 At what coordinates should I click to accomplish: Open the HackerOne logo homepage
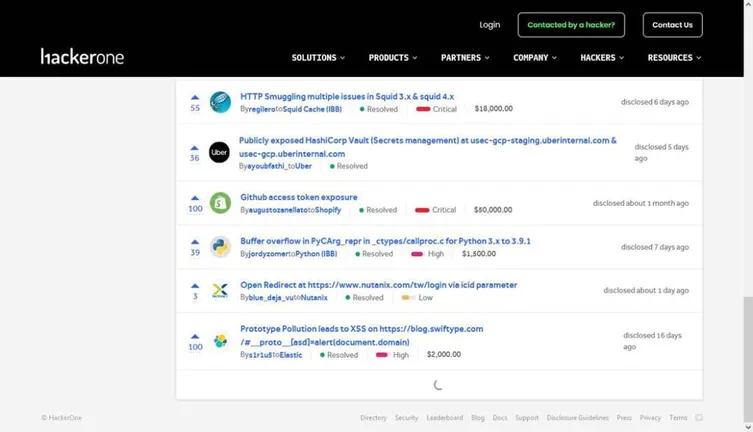coord(82,57)
